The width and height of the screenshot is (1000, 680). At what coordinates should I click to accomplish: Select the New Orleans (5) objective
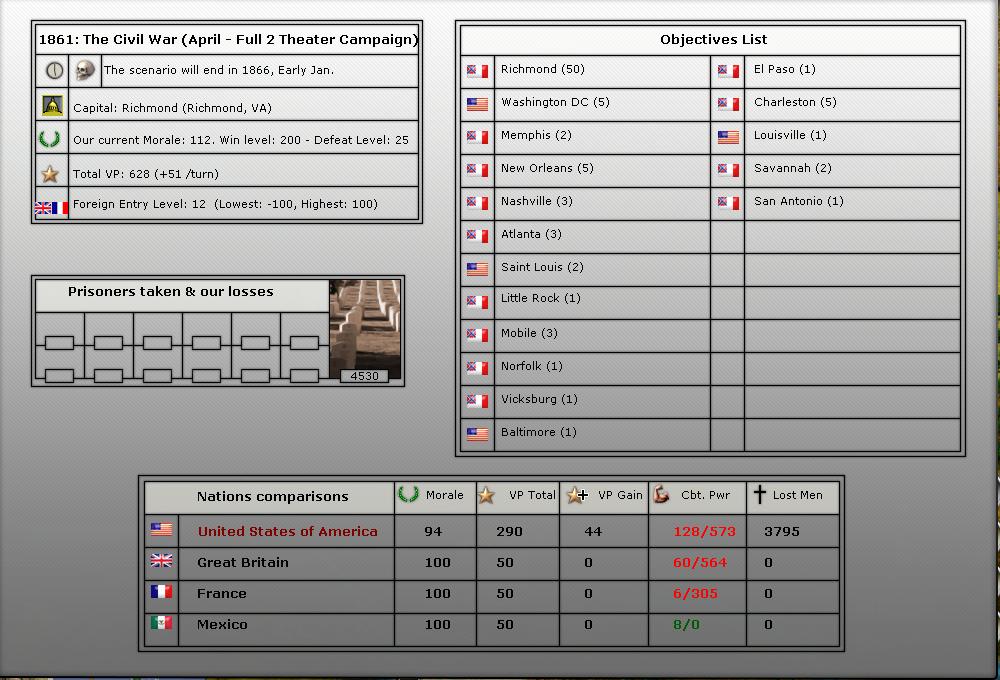pyautogui.click(x=546, y=168)
